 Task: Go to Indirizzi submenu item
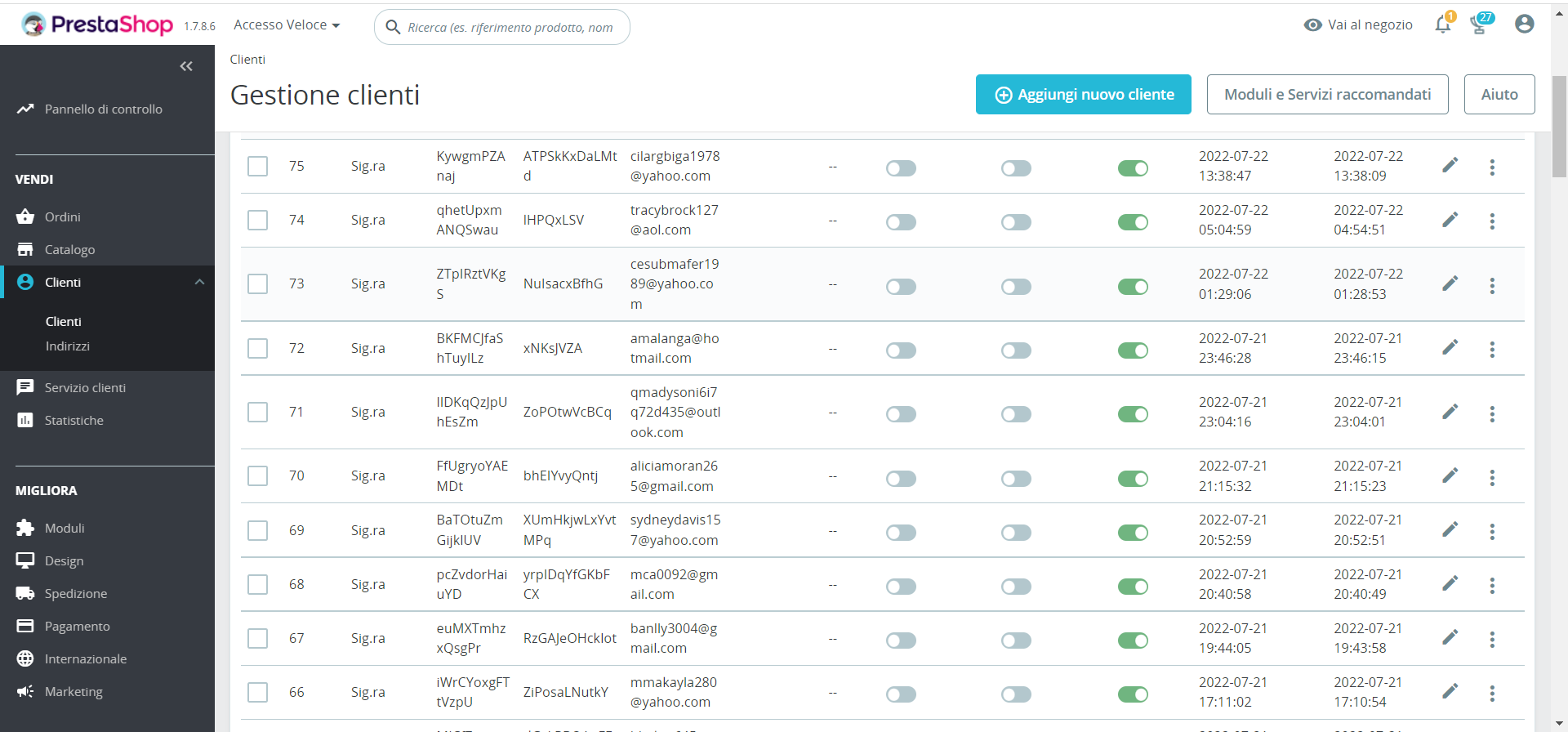(68, 346)
